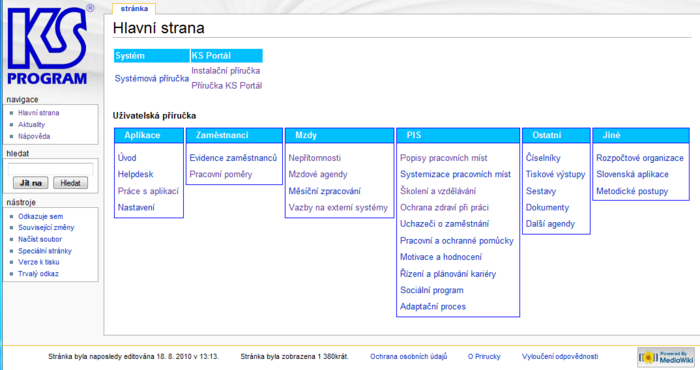Open Helpdesk under Aplikace
The width and height of the screenshot is (700, 370).
tap(135, 174)
